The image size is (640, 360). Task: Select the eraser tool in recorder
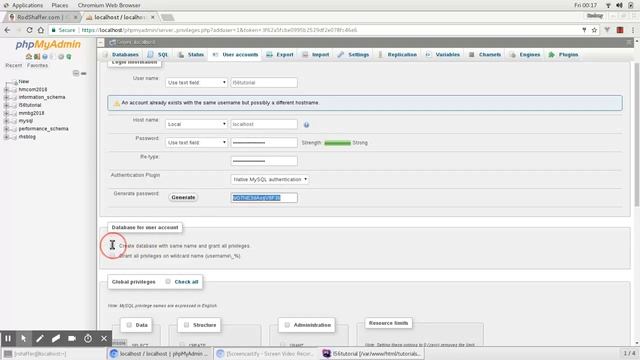point(56,338)
